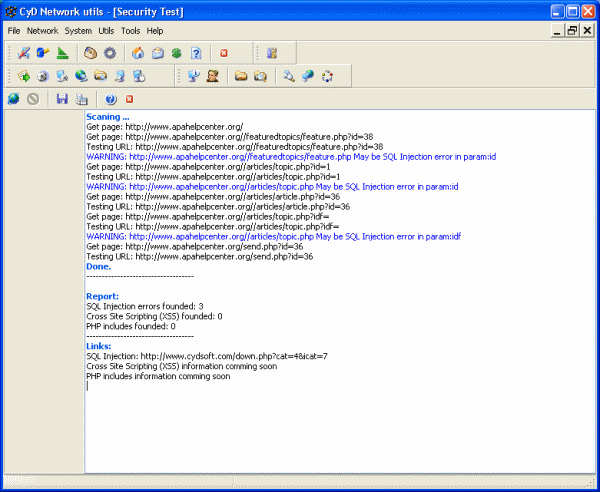Click 'PHP includes information comming soon' line
The height and width of the screenshot is (492, 600).
tap(158, 376)
